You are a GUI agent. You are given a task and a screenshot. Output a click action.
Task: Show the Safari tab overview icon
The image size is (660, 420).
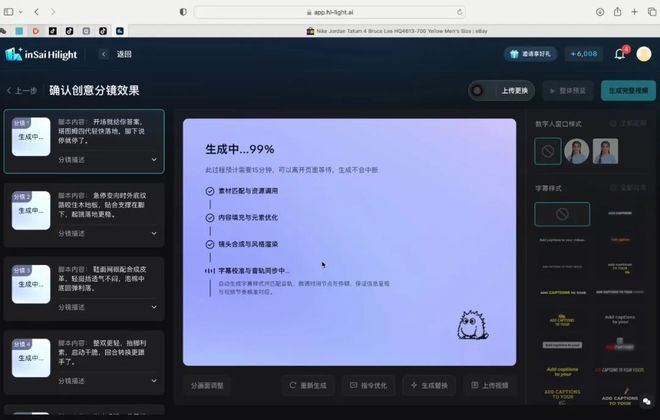[652, 12]
